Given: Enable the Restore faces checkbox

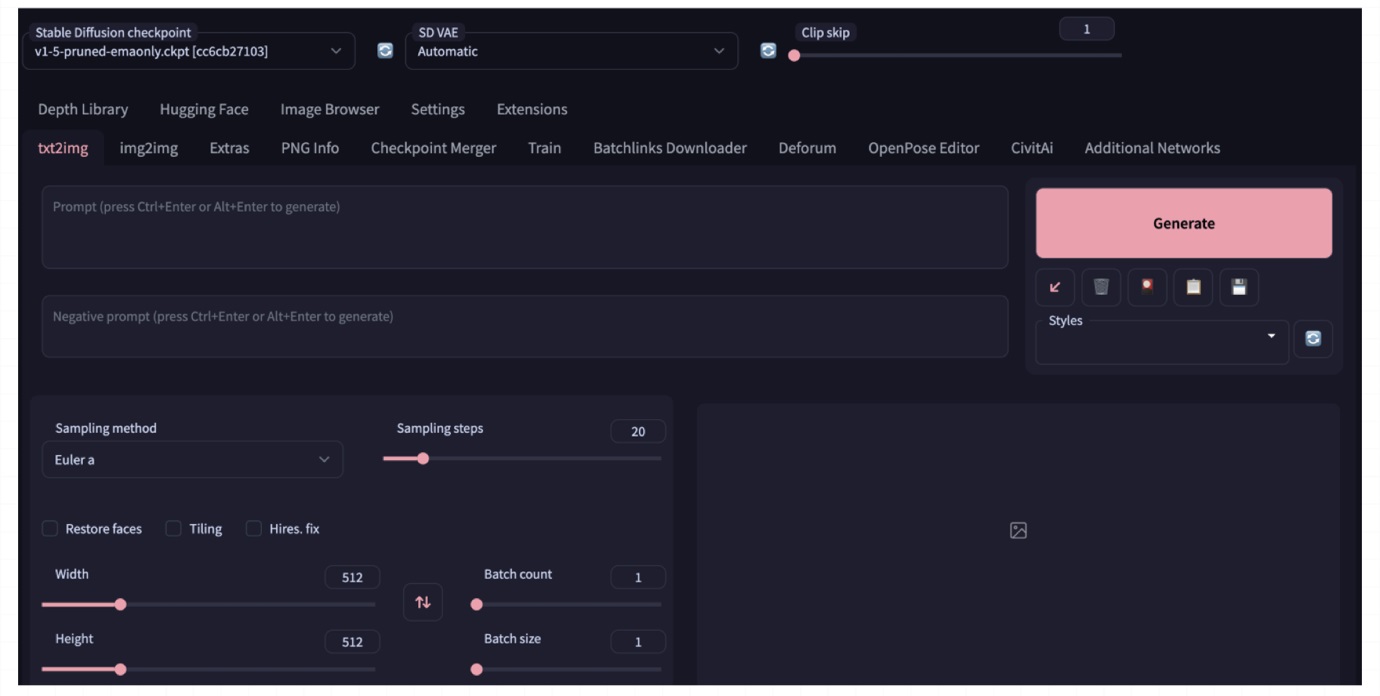Looking at the screenshot, I should pos(50,529).
